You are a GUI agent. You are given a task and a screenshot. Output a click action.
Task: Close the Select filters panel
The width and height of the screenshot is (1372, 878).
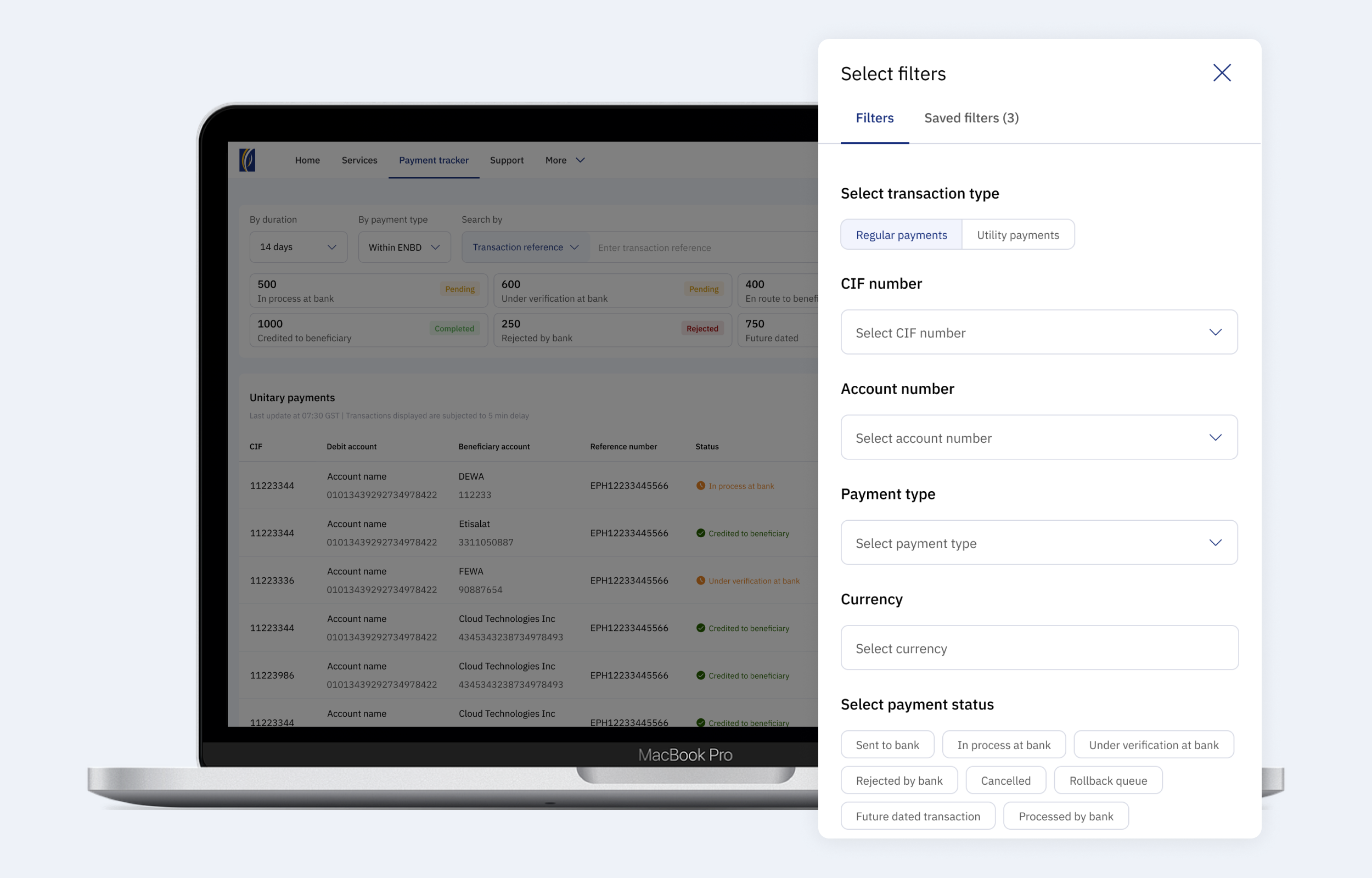click(1222, 73)
